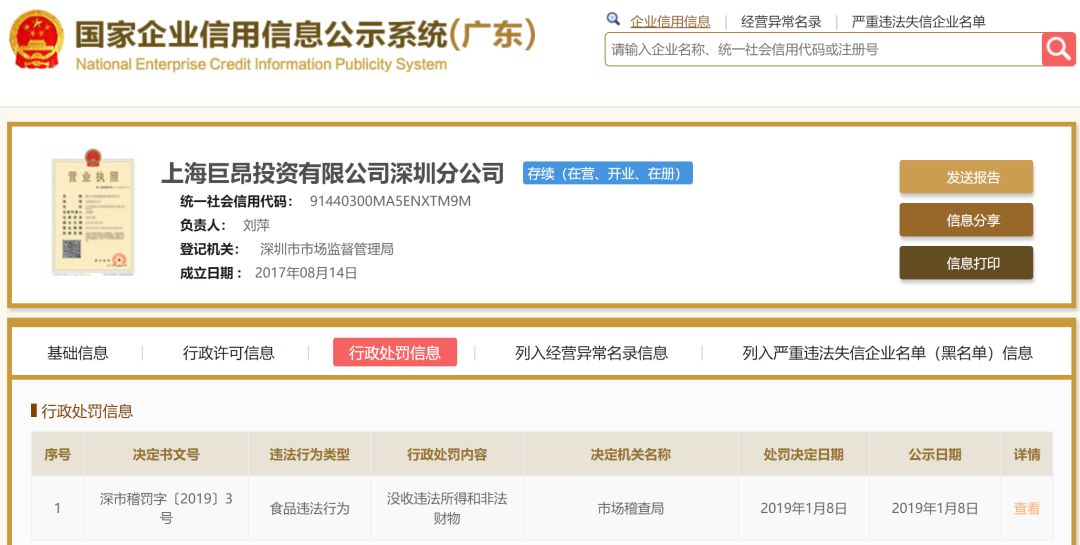
Task: Click the 国家企业信用信息公示系统(广东) site title
Action: tap(305, 34)
